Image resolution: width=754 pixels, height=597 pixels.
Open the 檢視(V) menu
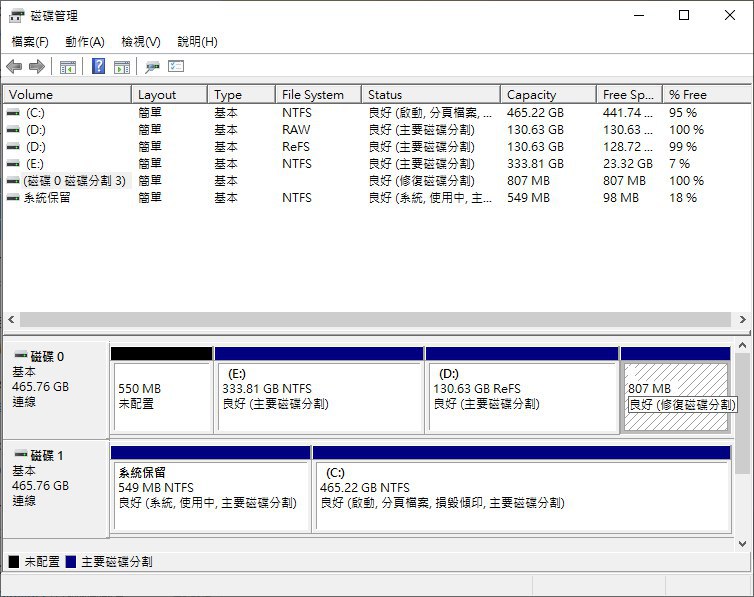pos(141,42)
